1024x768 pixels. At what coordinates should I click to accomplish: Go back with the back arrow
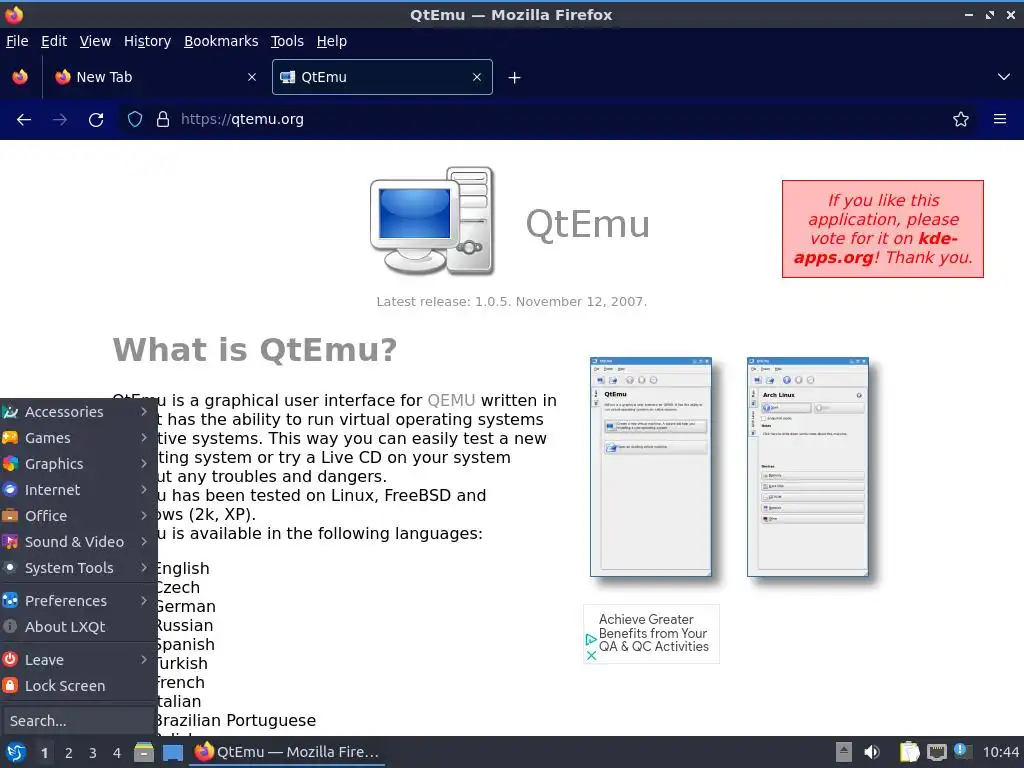[x=24, y=120]
